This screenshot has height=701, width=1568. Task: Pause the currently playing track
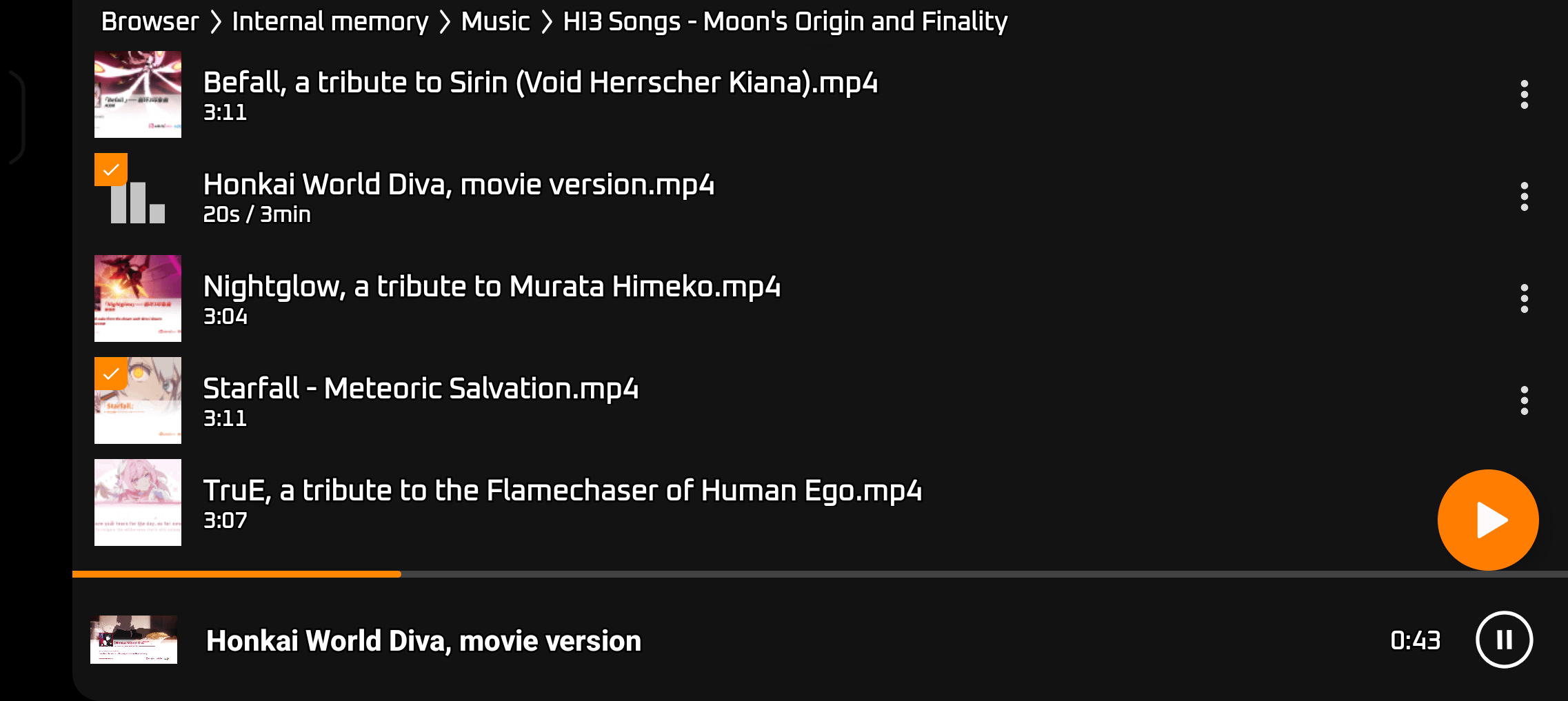(x=1504, y=640)
